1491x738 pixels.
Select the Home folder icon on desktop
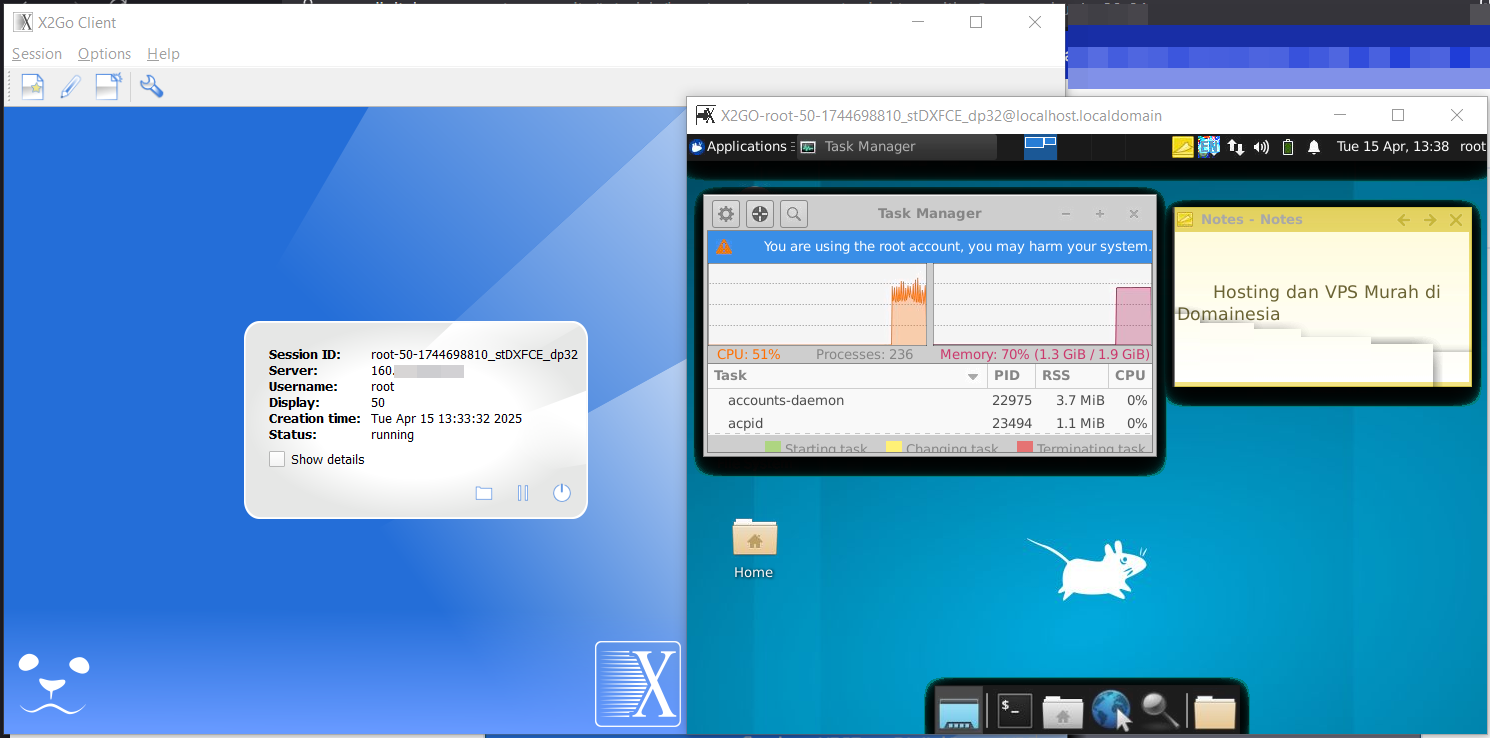point(754,548)
